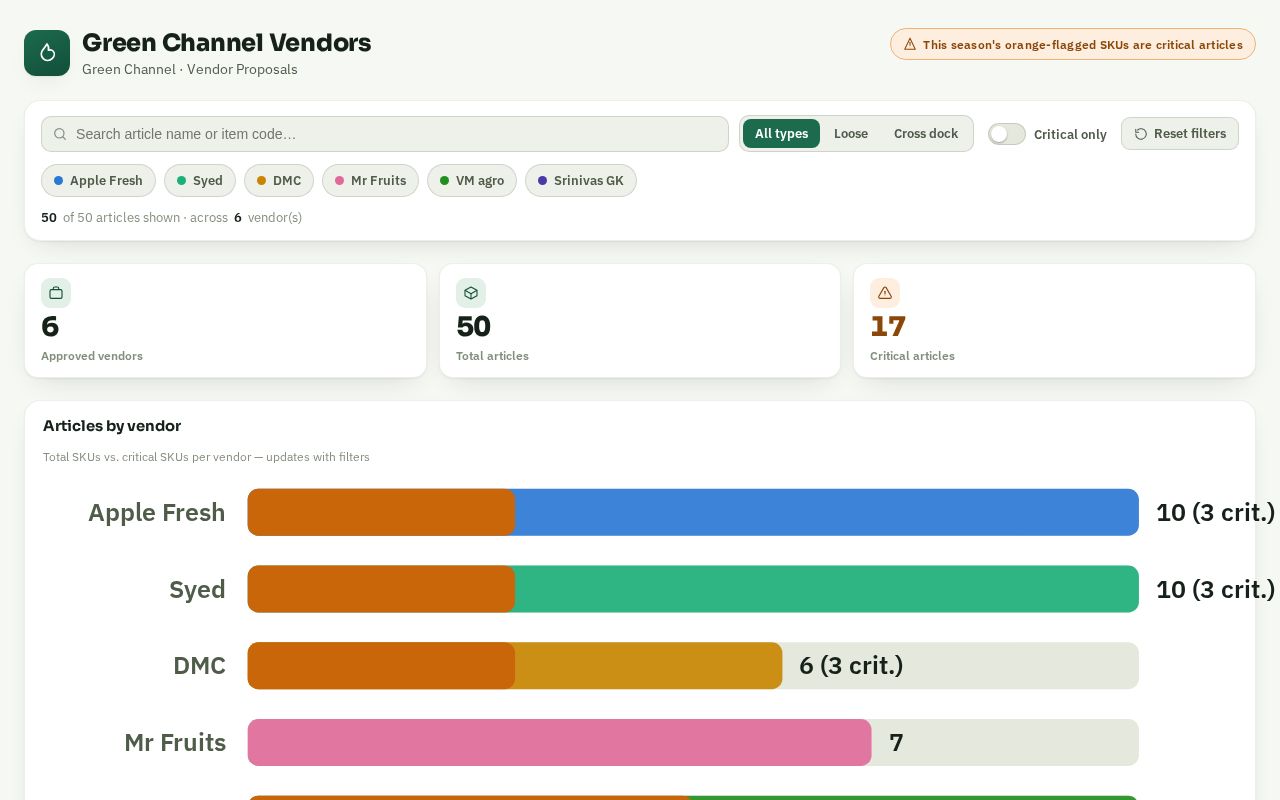Screen dimensions: 1280x800
Task: Toggle the Apple Fresh vendor chip
Action: (x=98, y=181)
